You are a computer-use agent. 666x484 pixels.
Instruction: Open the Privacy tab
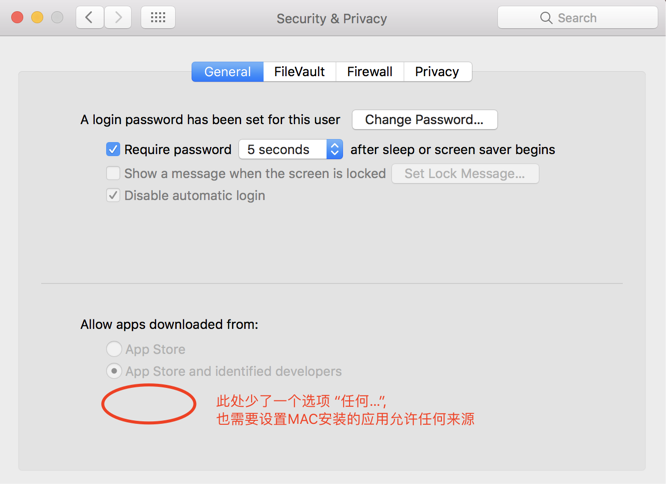pos(437,72)
